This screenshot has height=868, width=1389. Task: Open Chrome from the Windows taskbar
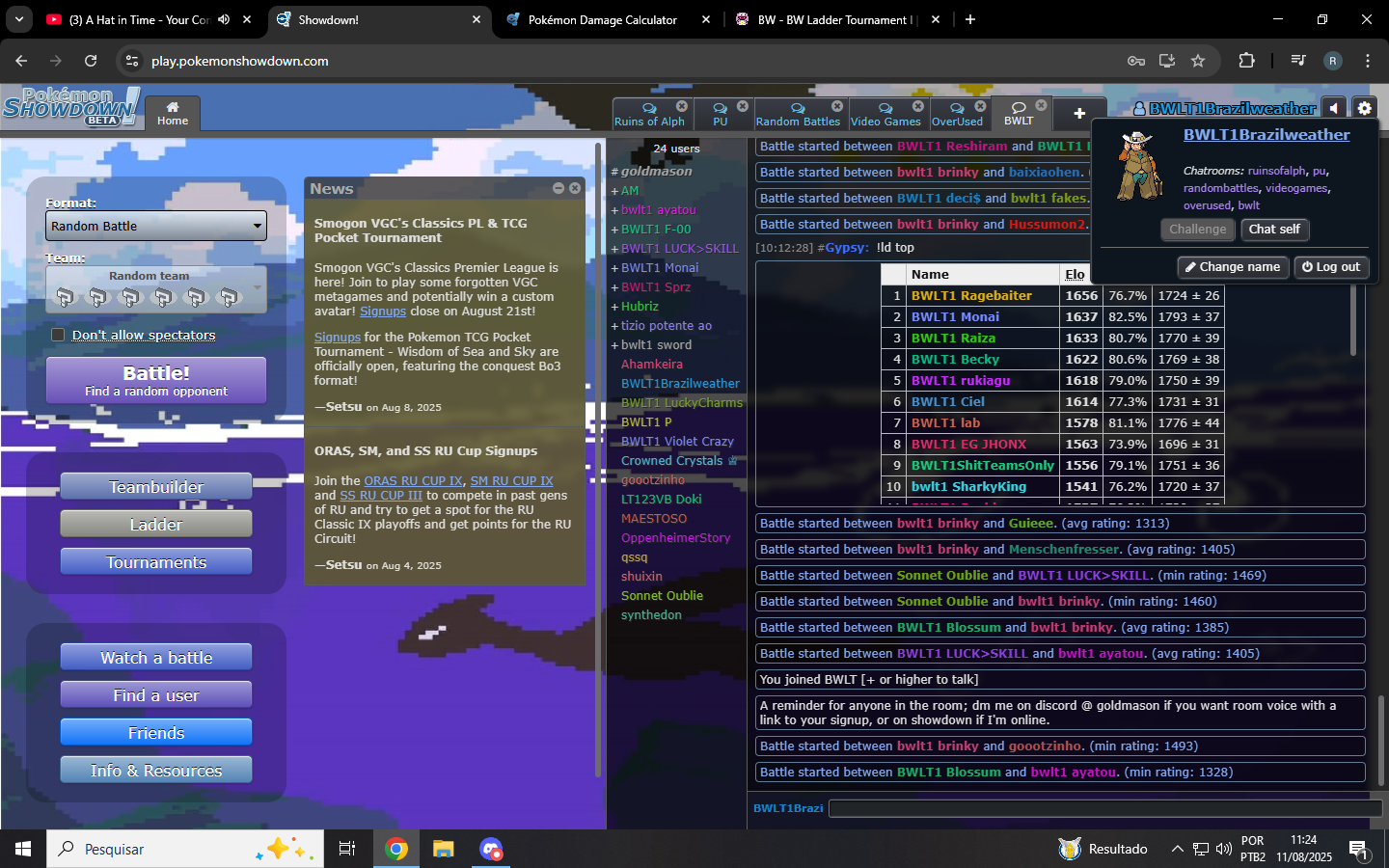tap(396, 849)
